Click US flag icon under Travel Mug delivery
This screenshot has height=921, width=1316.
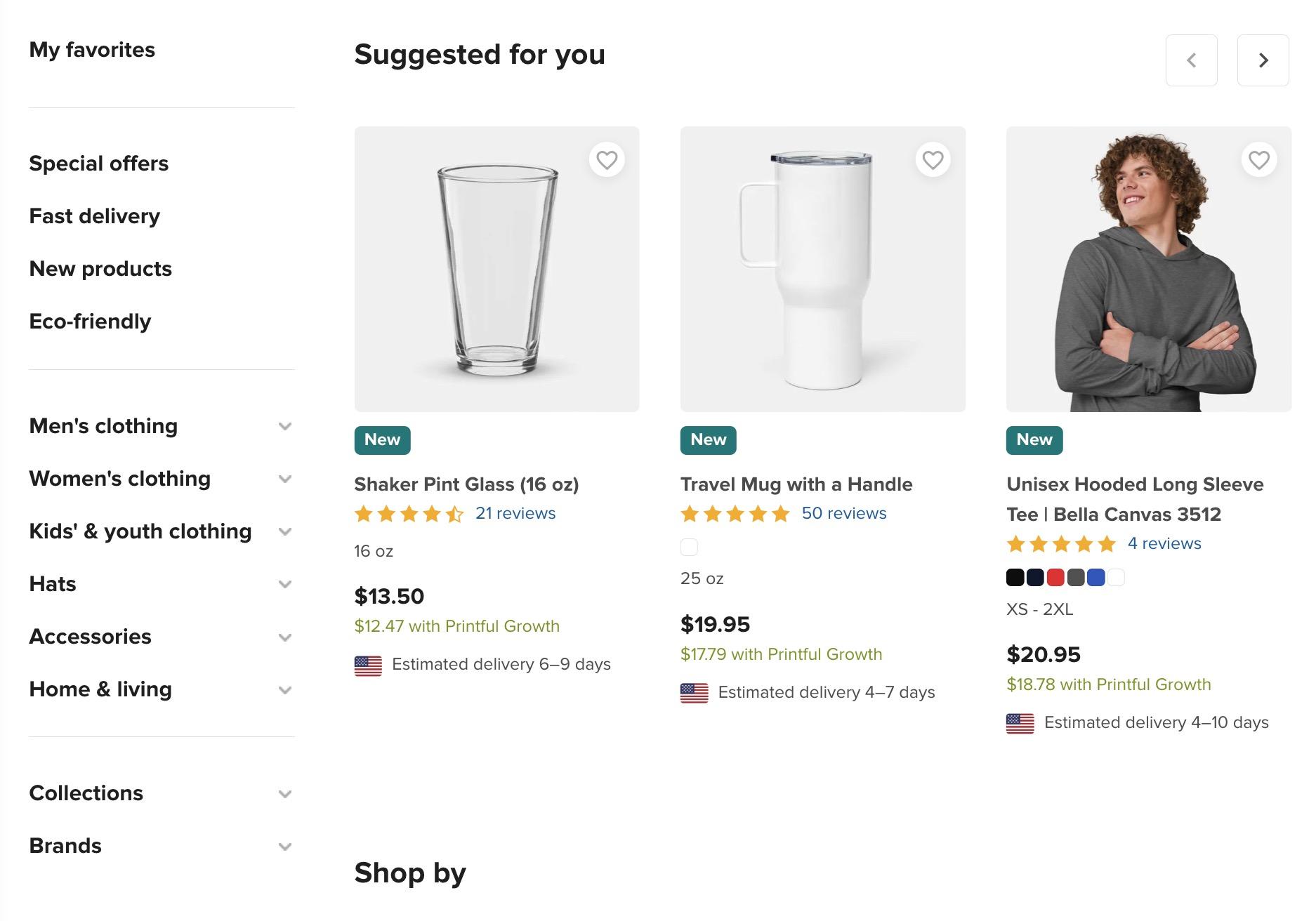[x=694, y=693]
